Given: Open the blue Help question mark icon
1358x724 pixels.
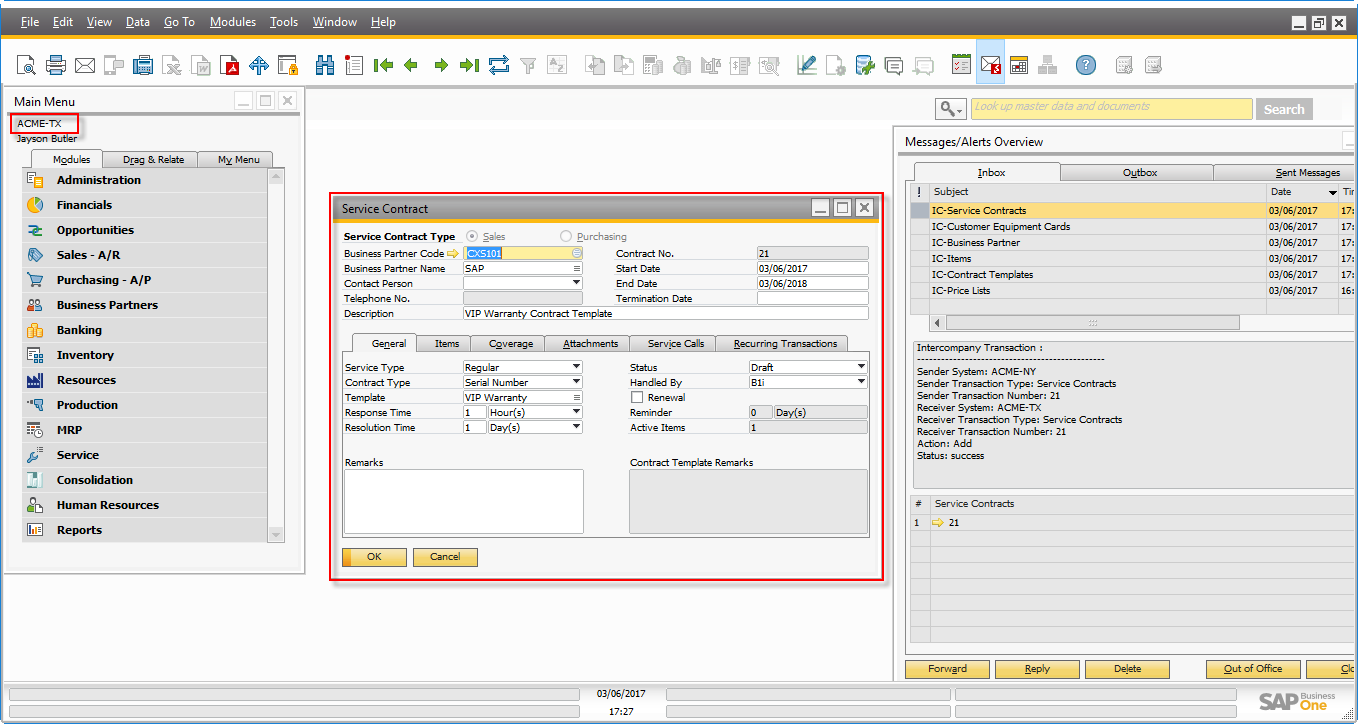Looking at the screenshot, I should click(x=1086, y=66).
